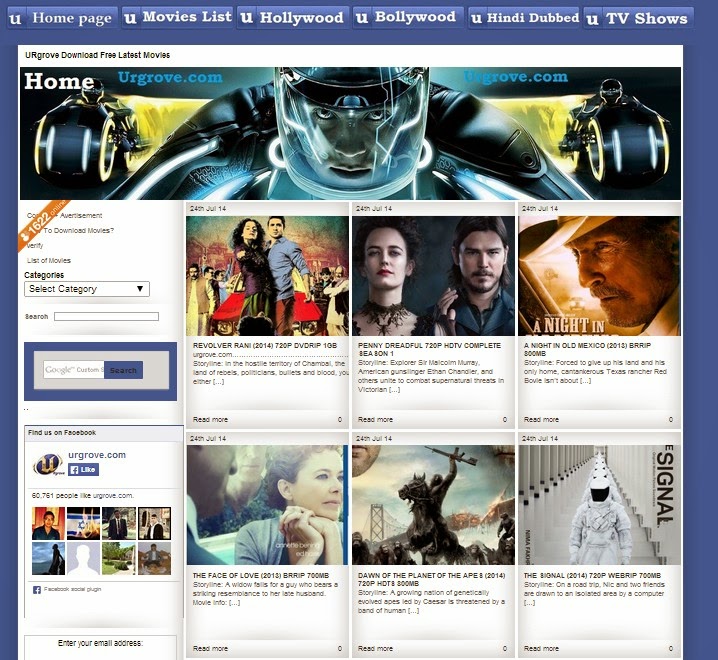This screenshot has width=718, height=660.
Task: Click the 'u' icon beside Home page
Action: 16,18
